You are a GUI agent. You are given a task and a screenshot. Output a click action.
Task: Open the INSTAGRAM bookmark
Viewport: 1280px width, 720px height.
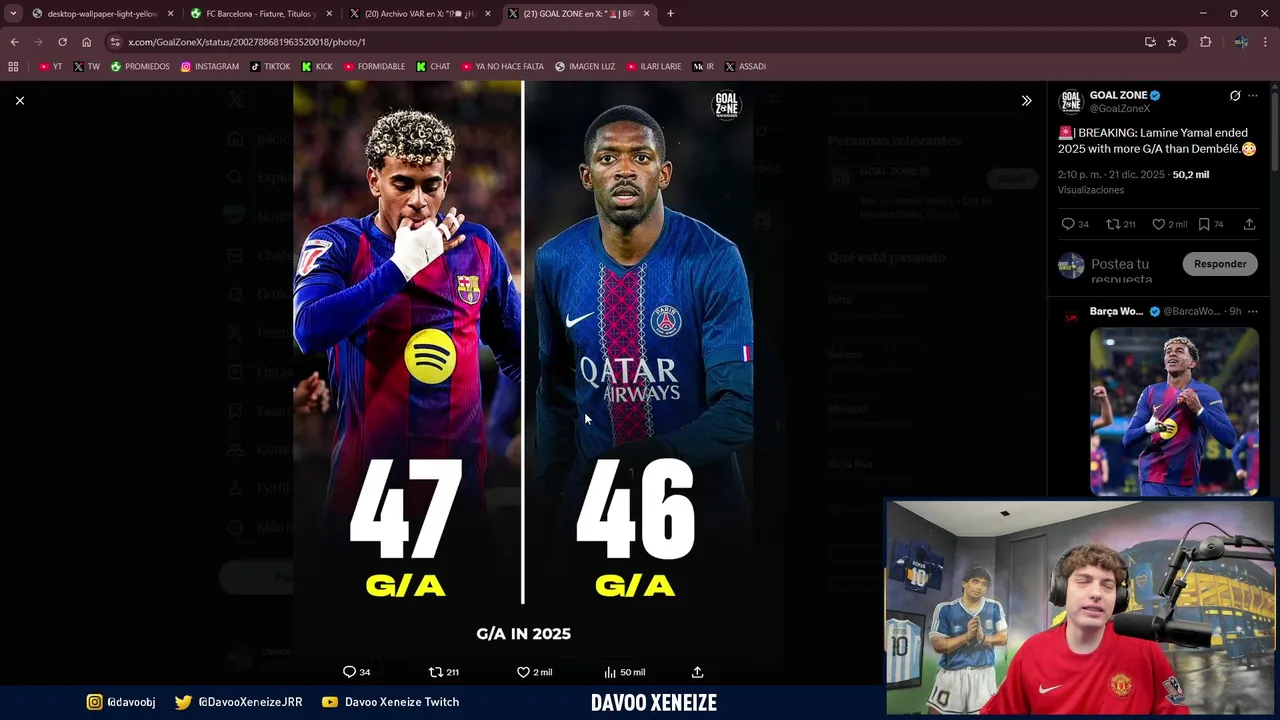pyautogui.click(x=210, y=67)
